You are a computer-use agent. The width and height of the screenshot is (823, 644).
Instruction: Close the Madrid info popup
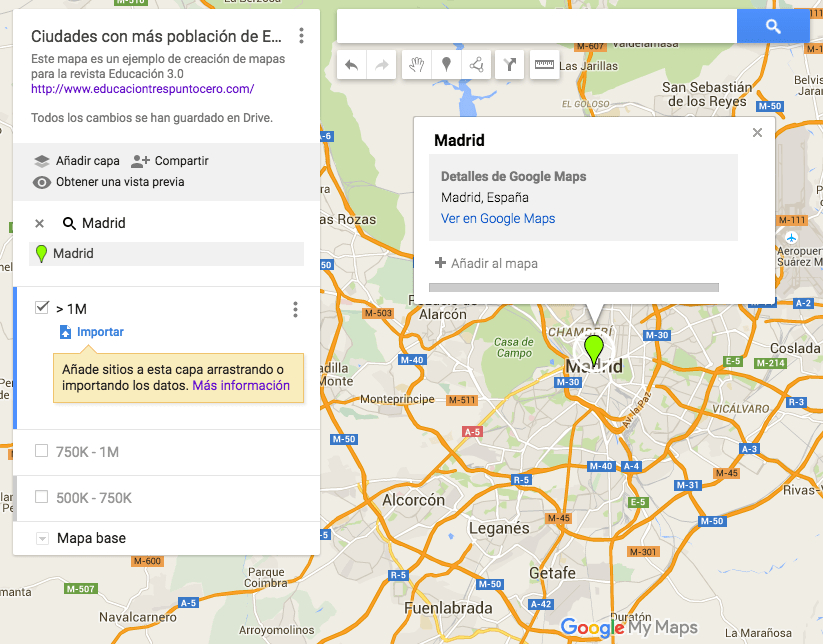[757, 132]
